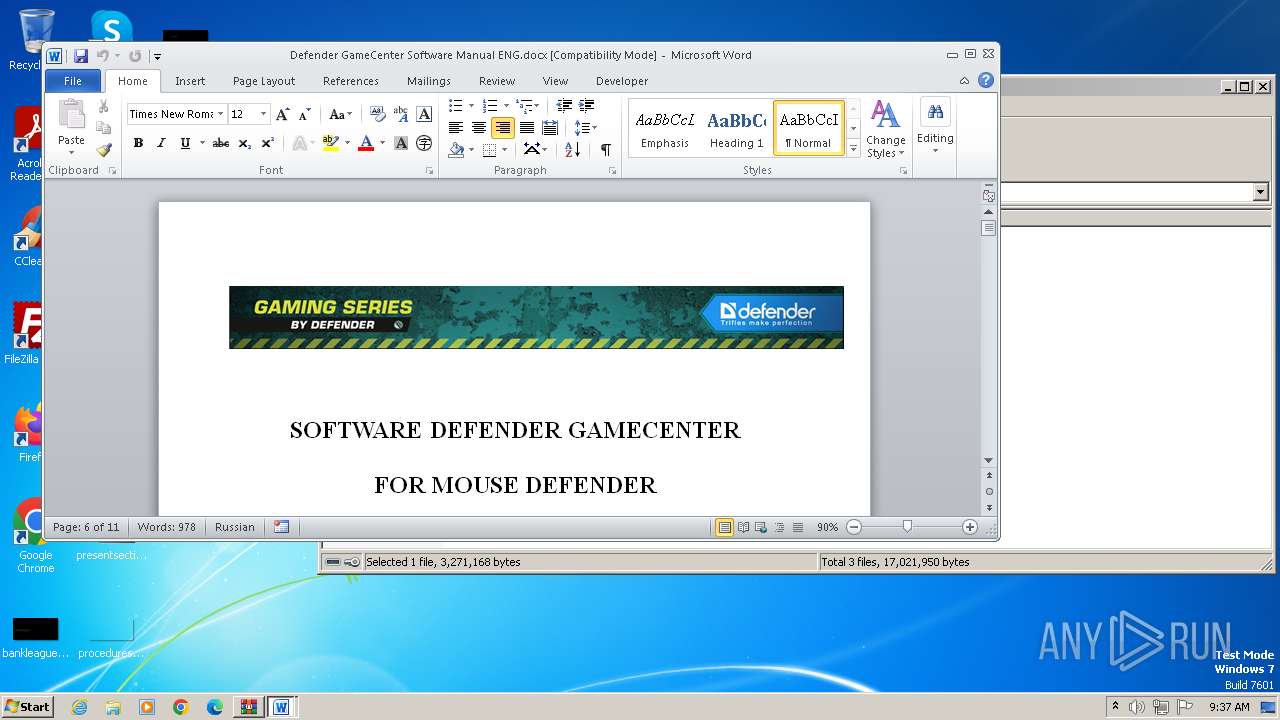Click the borders grid icon
The width and height of the screenshot is (1280, 720).
point(489,149)
